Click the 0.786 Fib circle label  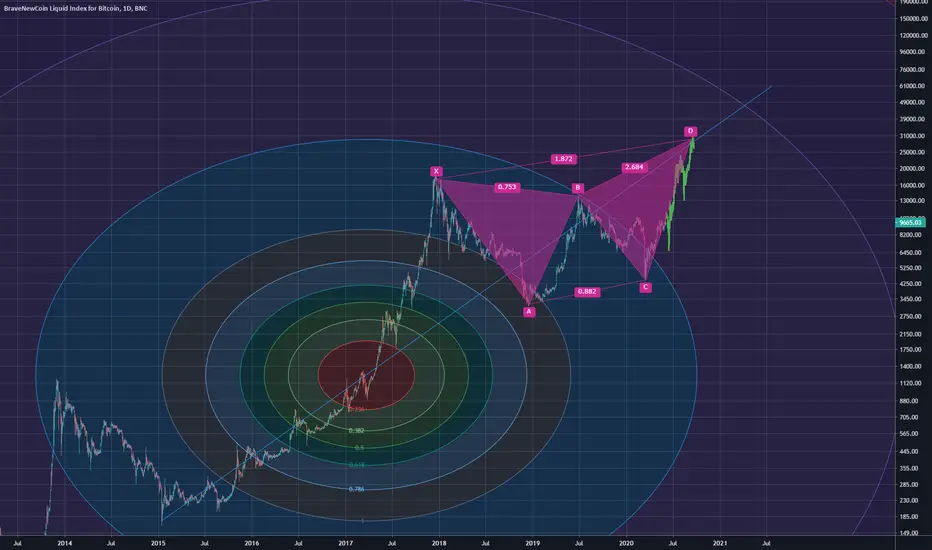[357, 489]
